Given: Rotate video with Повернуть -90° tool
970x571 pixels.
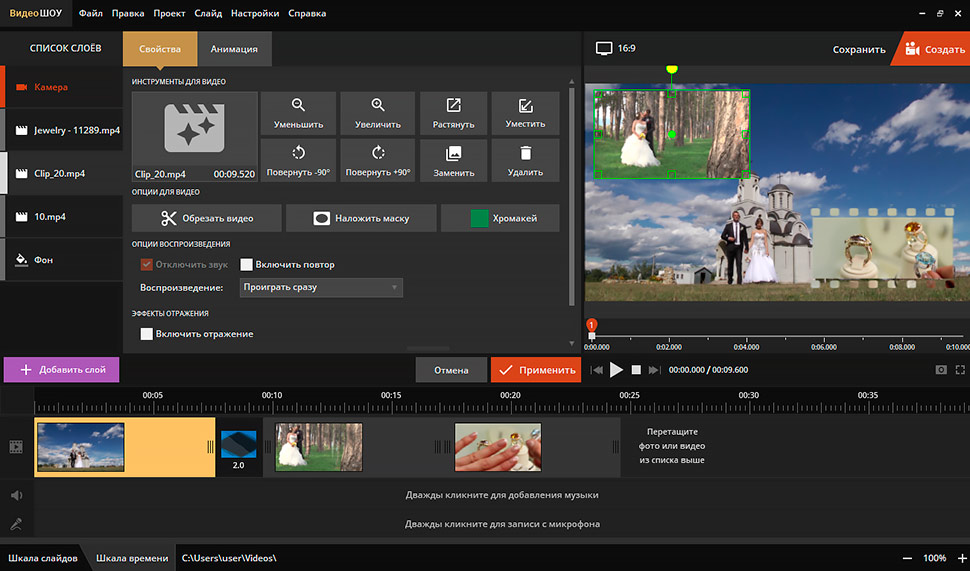Looking at the screenshot, I should click(x=298, y=160).
